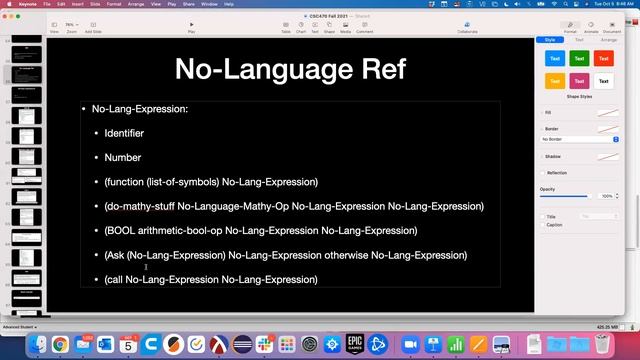Open the Border preview swatch

[x=608, y=129]
